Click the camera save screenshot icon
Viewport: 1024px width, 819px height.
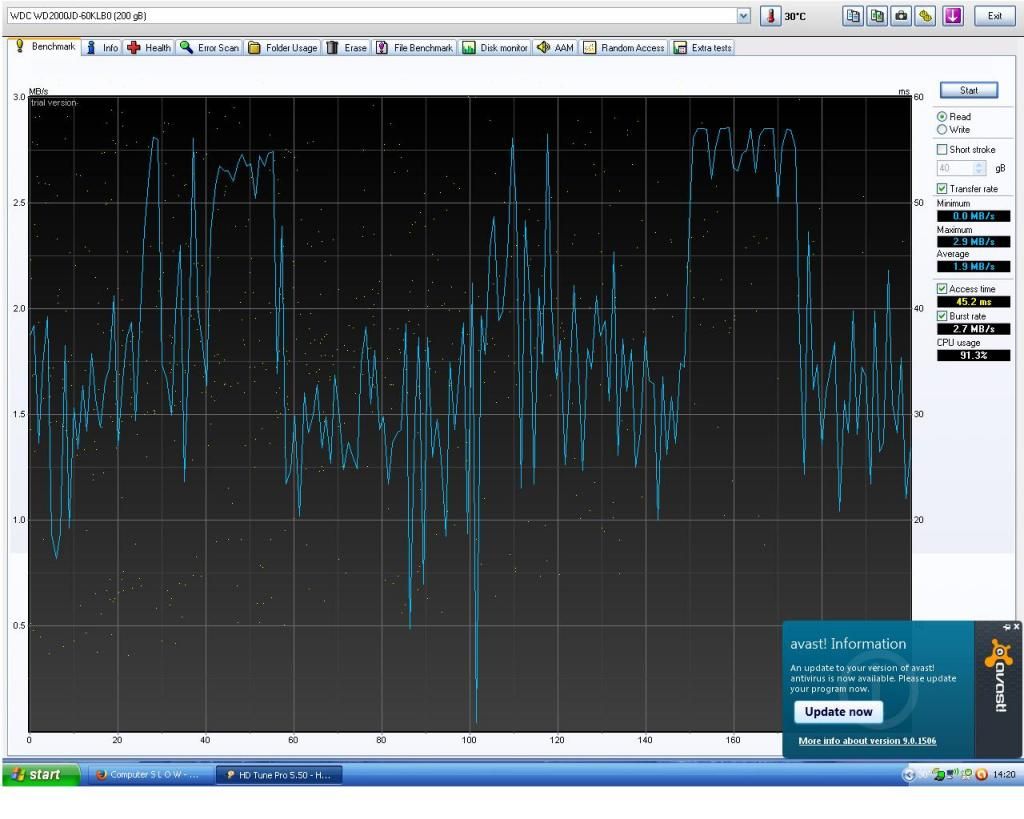pos(901,16)
